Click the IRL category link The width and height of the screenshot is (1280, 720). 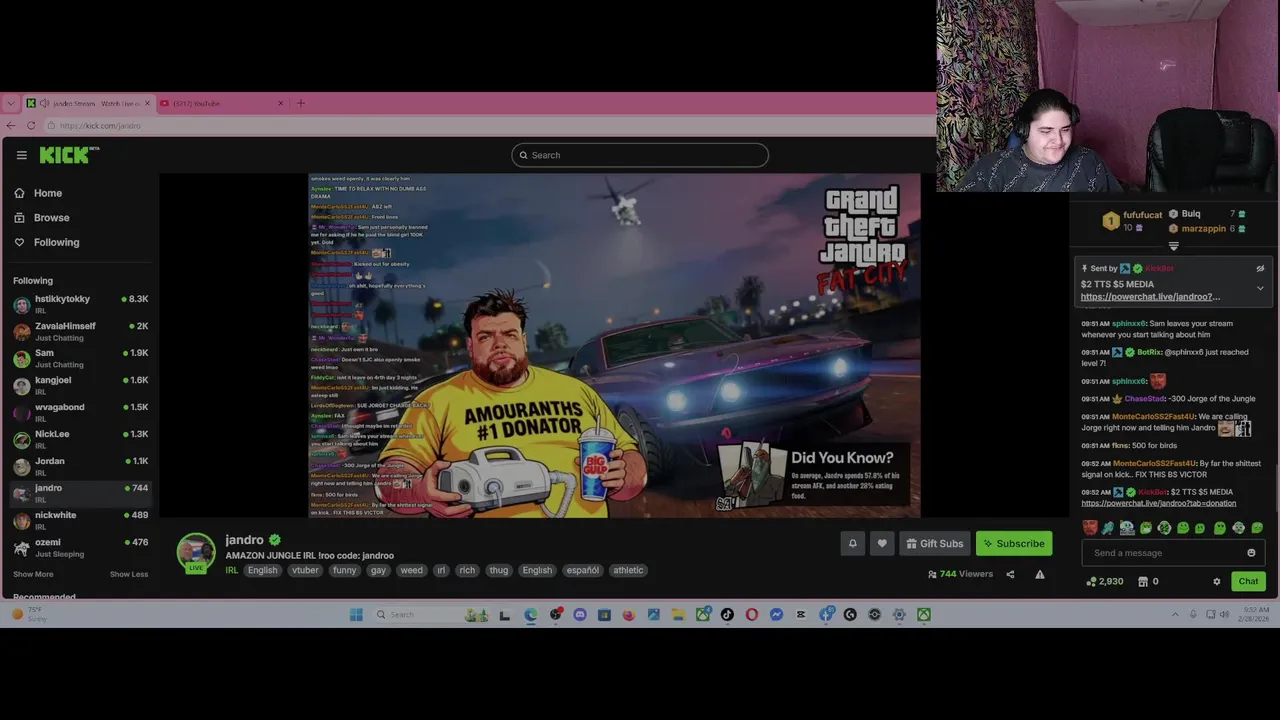(231, 570)
